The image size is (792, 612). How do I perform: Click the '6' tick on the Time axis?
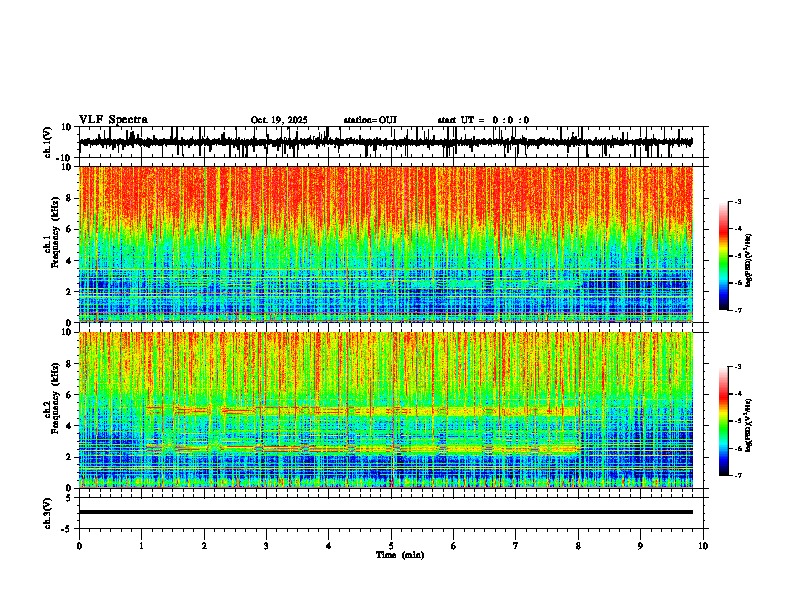[454, 546]
